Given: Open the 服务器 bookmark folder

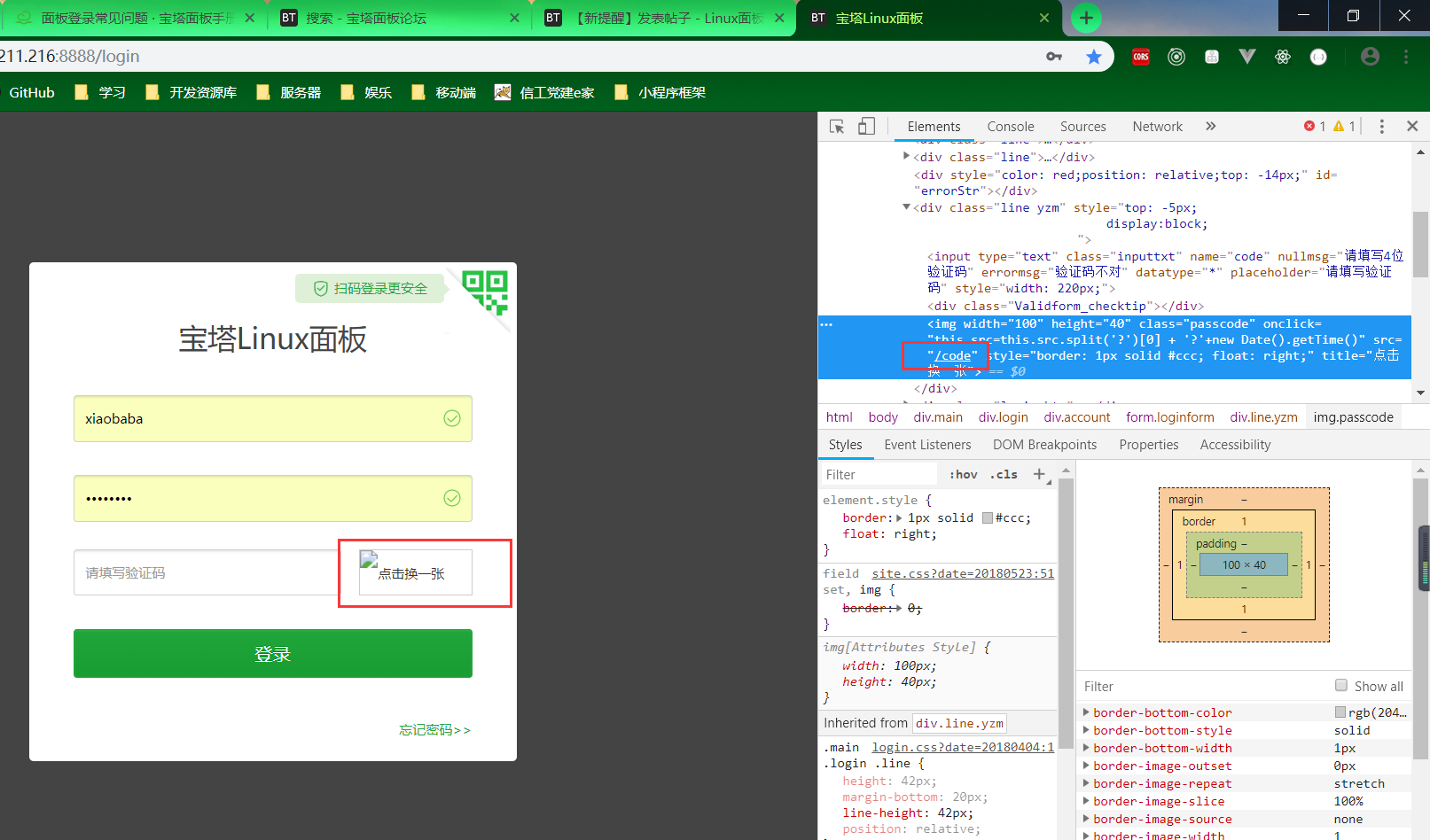Looking at the screenshot, I should coord(289,92).
